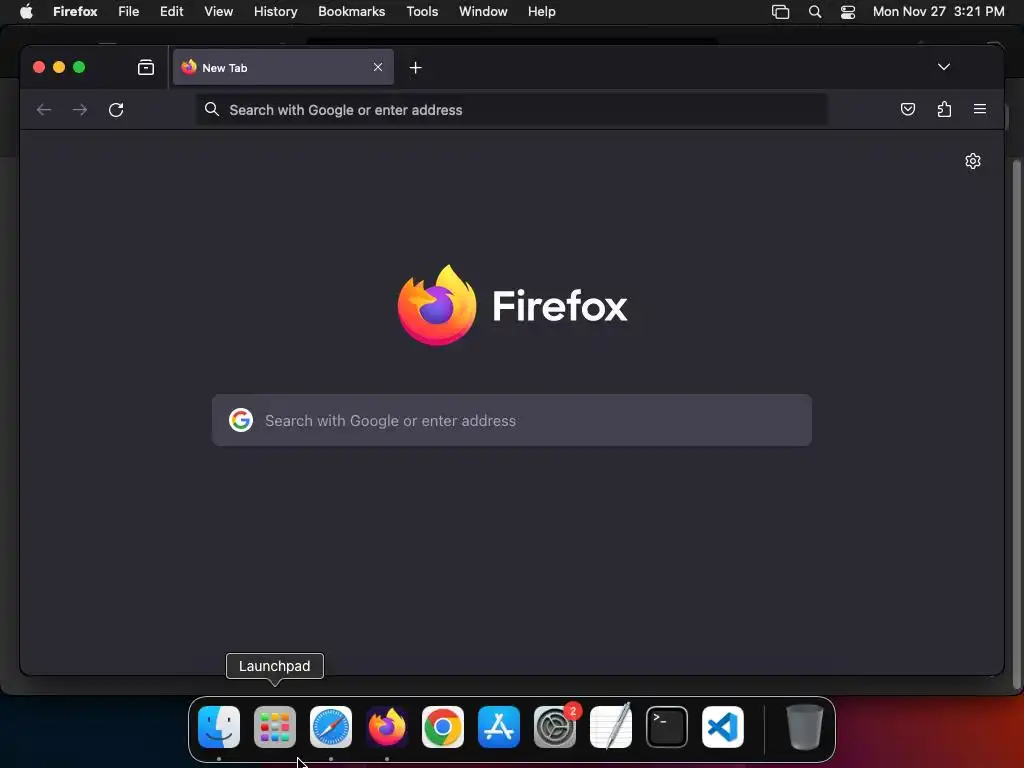Click the center Google search box
This screenshot has height=768, width=1024.
(x=511, y=420)
